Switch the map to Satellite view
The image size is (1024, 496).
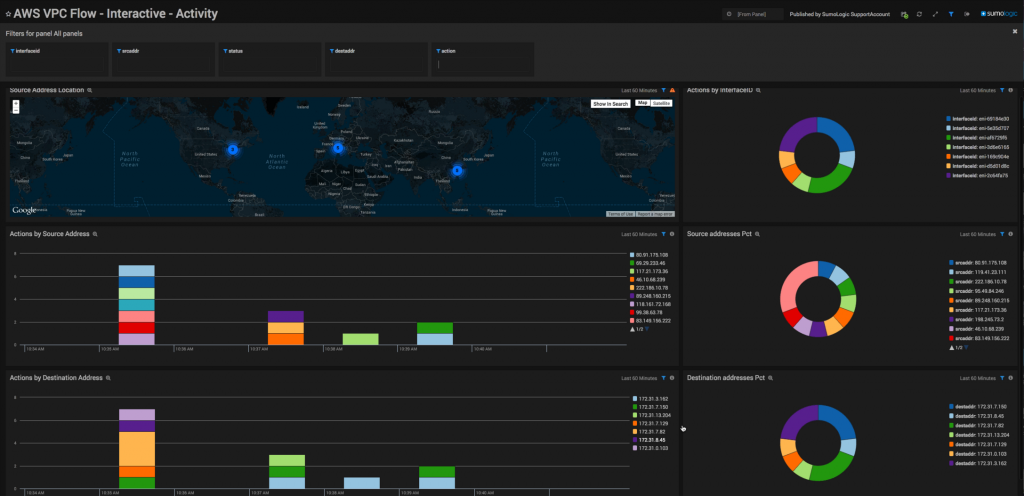pos(661,103)
